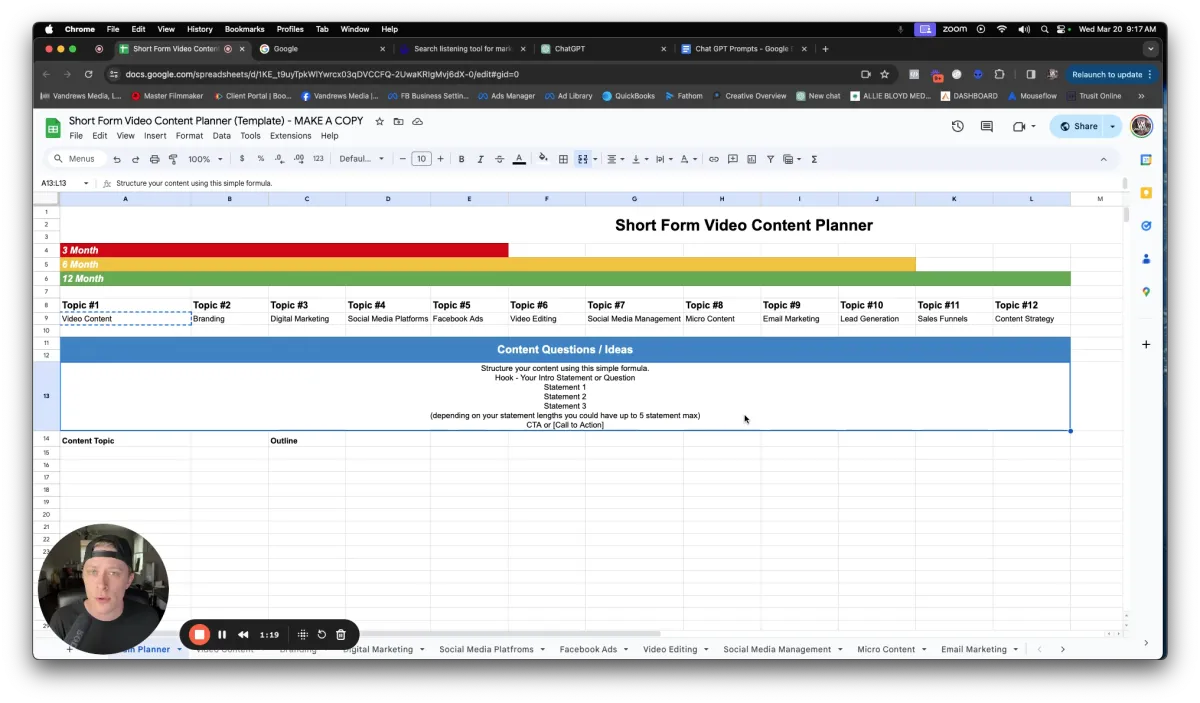Switch to the Video Editing sheet tab
1200x703 pixels.
pyautogui.click(x=669, y=649)
